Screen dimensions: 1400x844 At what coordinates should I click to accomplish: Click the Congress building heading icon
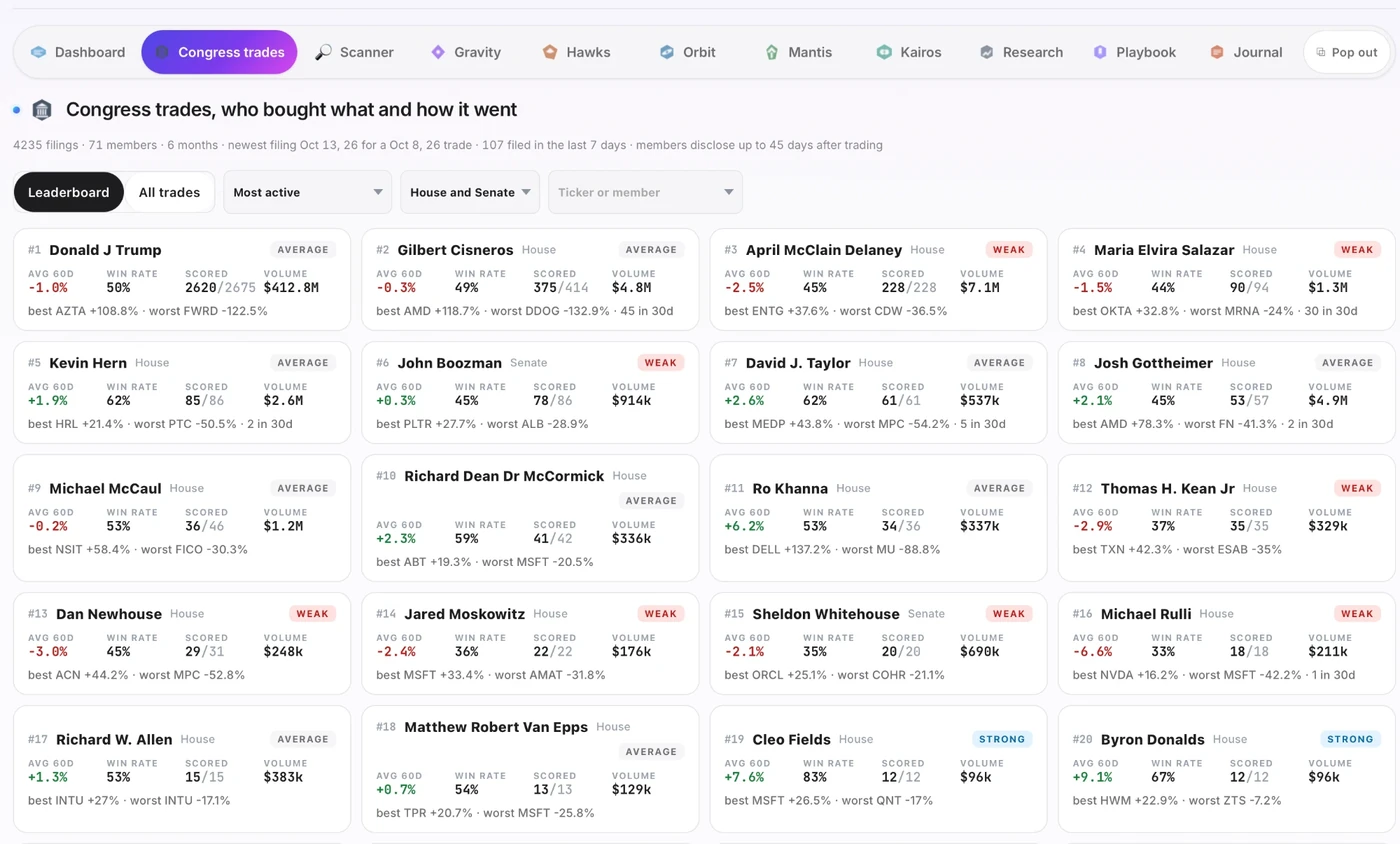click(42, 110)
